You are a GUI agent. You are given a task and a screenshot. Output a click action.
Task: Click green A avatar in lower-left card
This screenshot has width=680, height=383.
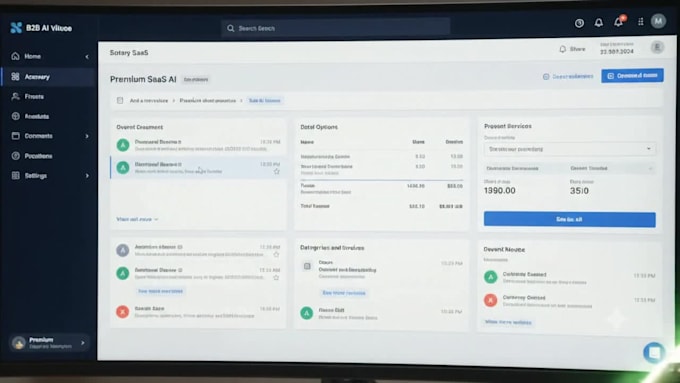click(123, 273)
